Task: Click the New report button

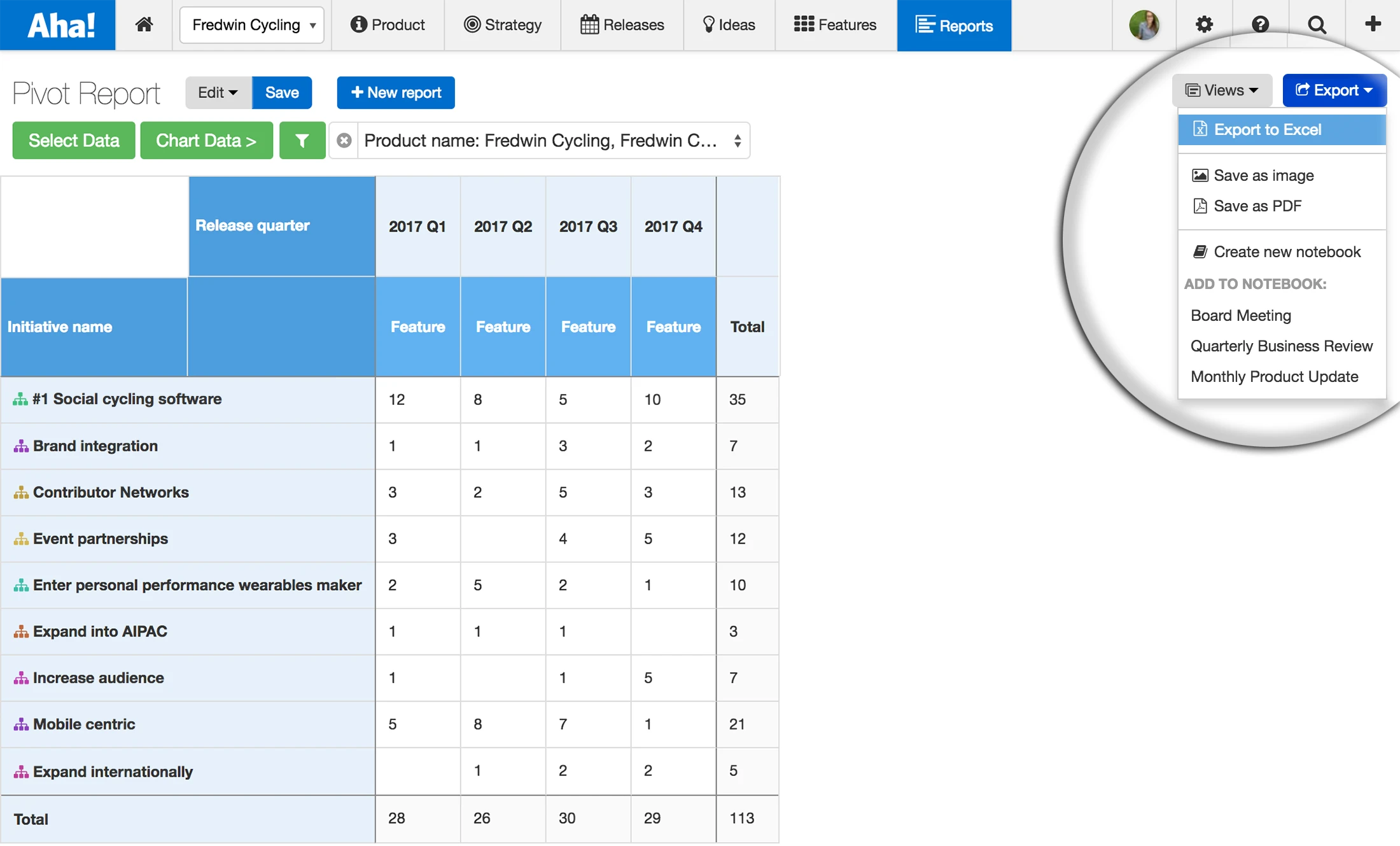Action: (x=396, y=93)
